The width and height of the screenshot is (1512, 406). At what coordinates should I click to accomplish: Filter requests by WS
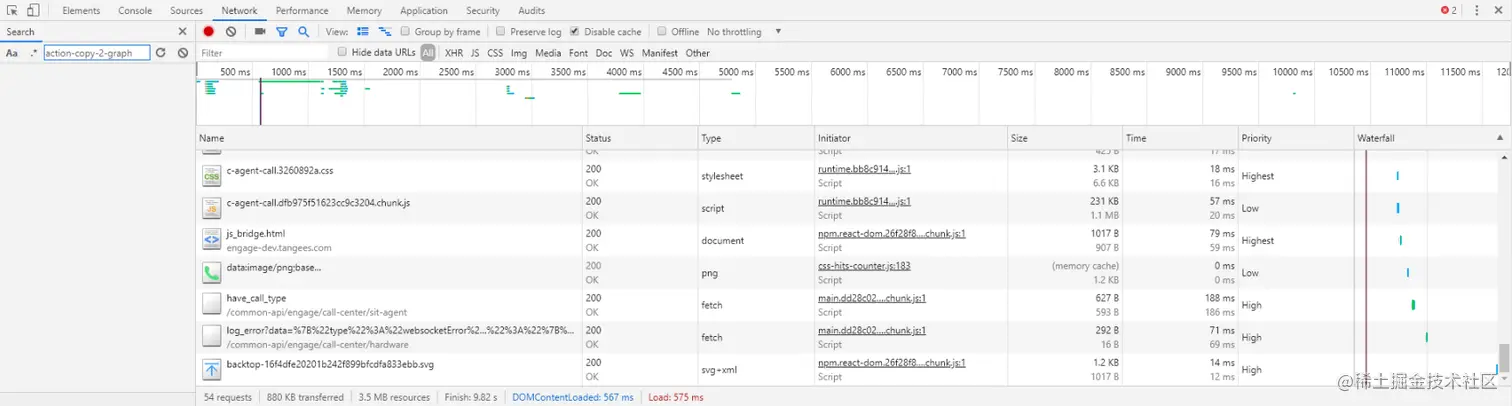tap(627, 53)
